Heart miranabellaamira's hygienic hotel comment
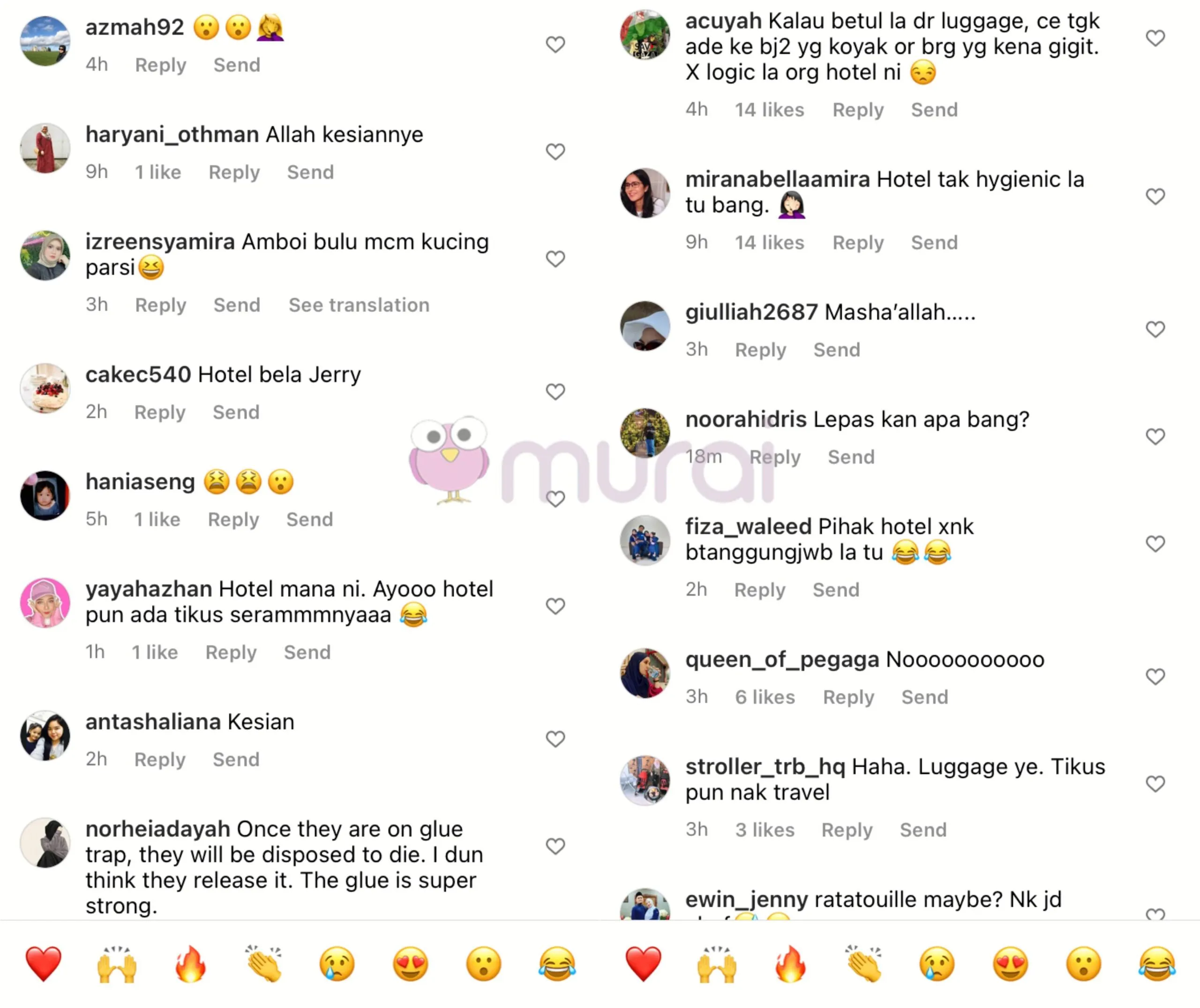This screenshot has width=1200, height=1008. pos(1155,196)
